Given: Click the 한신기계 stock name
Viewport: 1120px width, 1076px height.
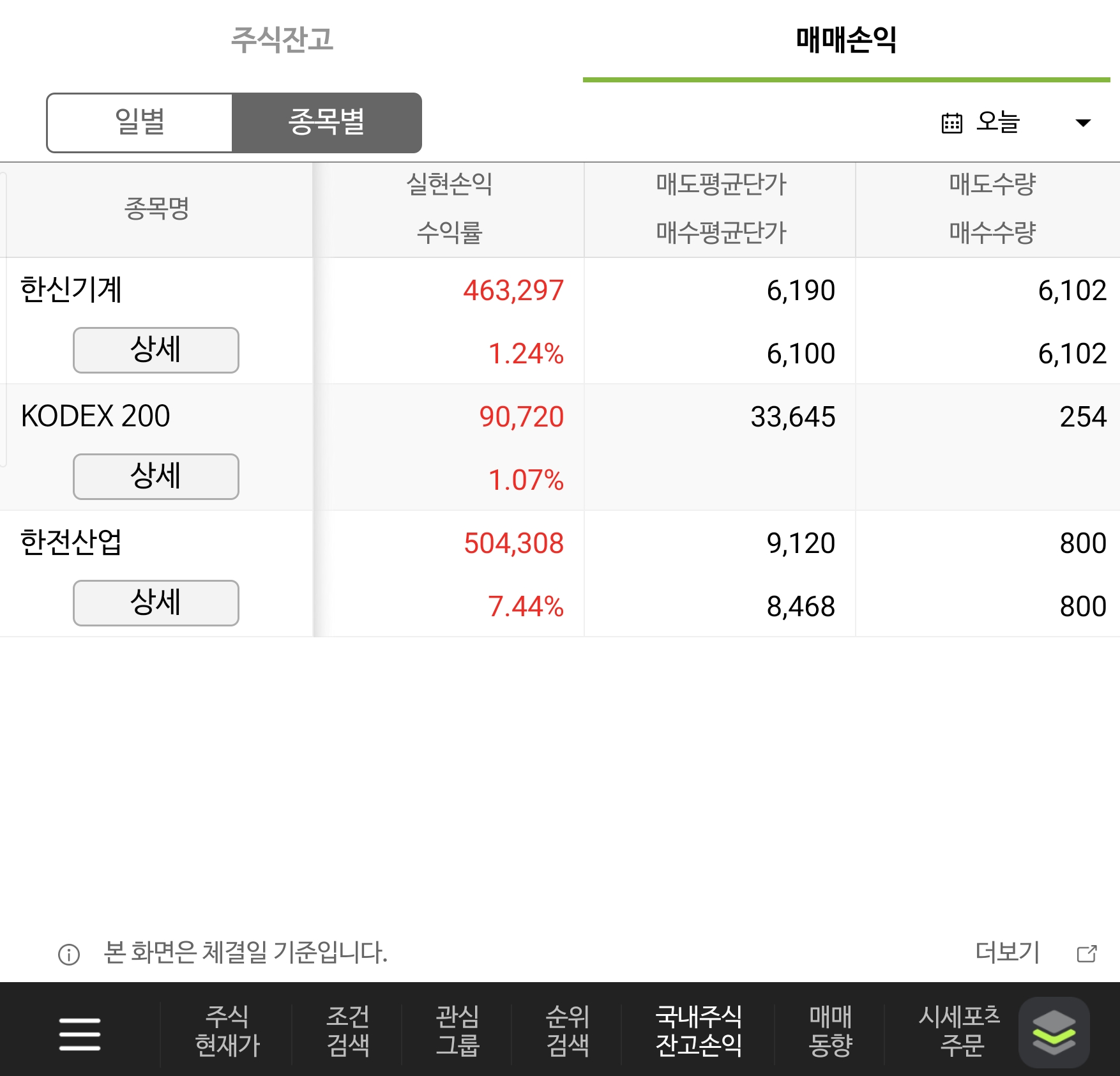Looking at the screenshot, I should (71, 290).
